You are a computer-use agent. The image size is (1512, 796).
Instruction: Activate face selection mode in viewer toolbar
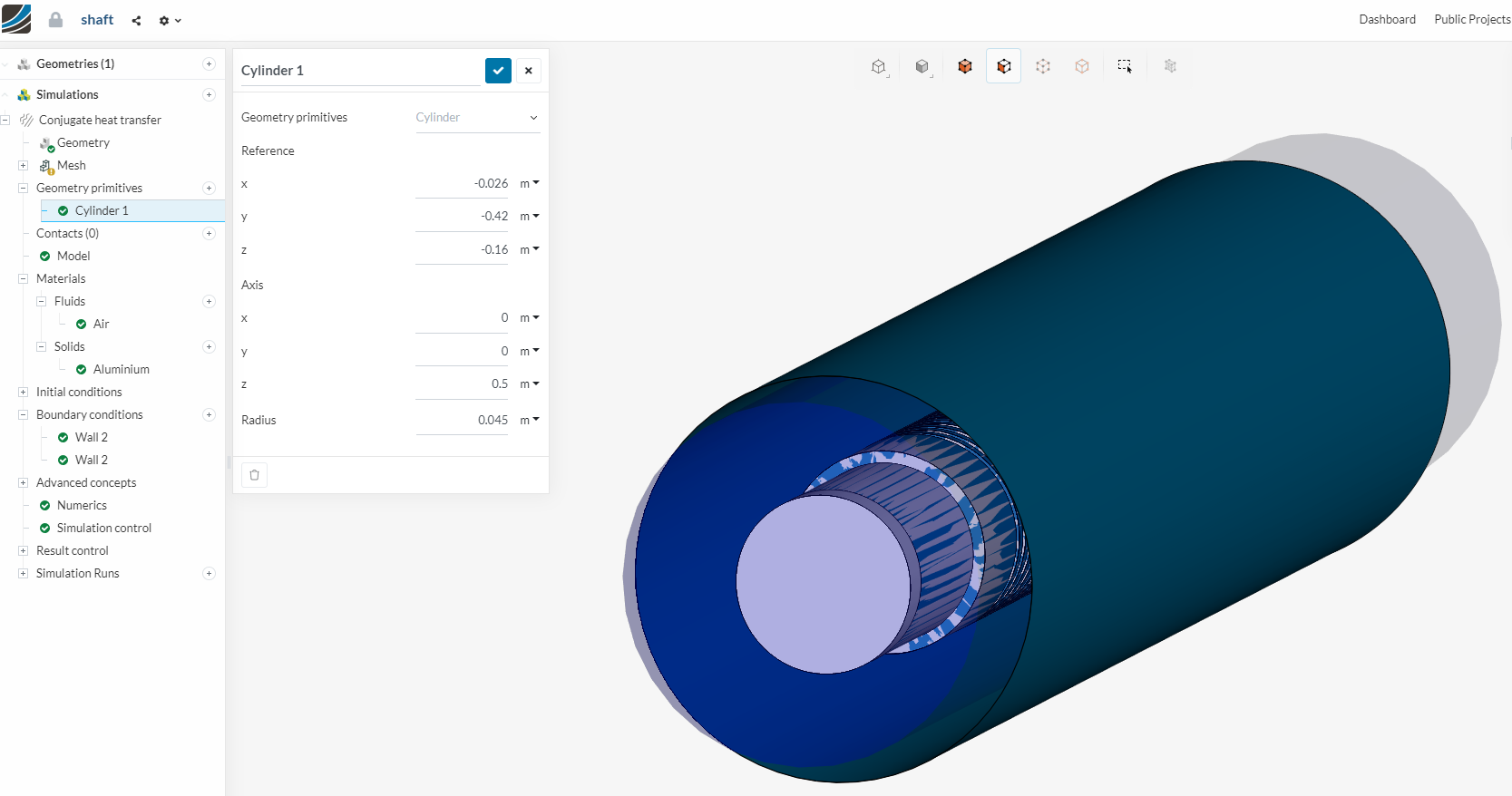coord(1004,66)
